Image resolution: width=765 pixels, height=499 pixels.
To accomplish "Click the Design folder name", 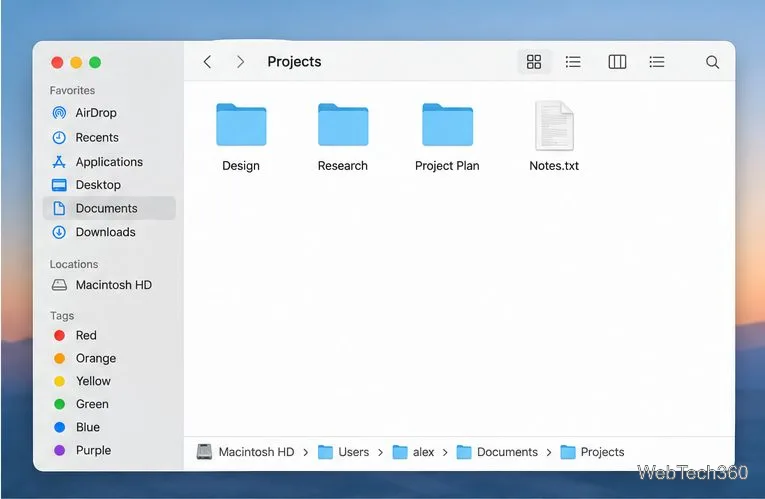I will (x=241, y=166).
